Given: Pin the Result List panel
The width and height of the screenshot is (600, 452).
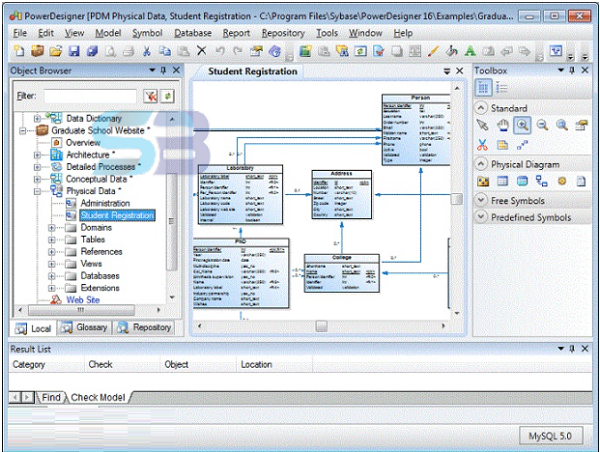Looking at the screenshot, I should click(572, 349).
